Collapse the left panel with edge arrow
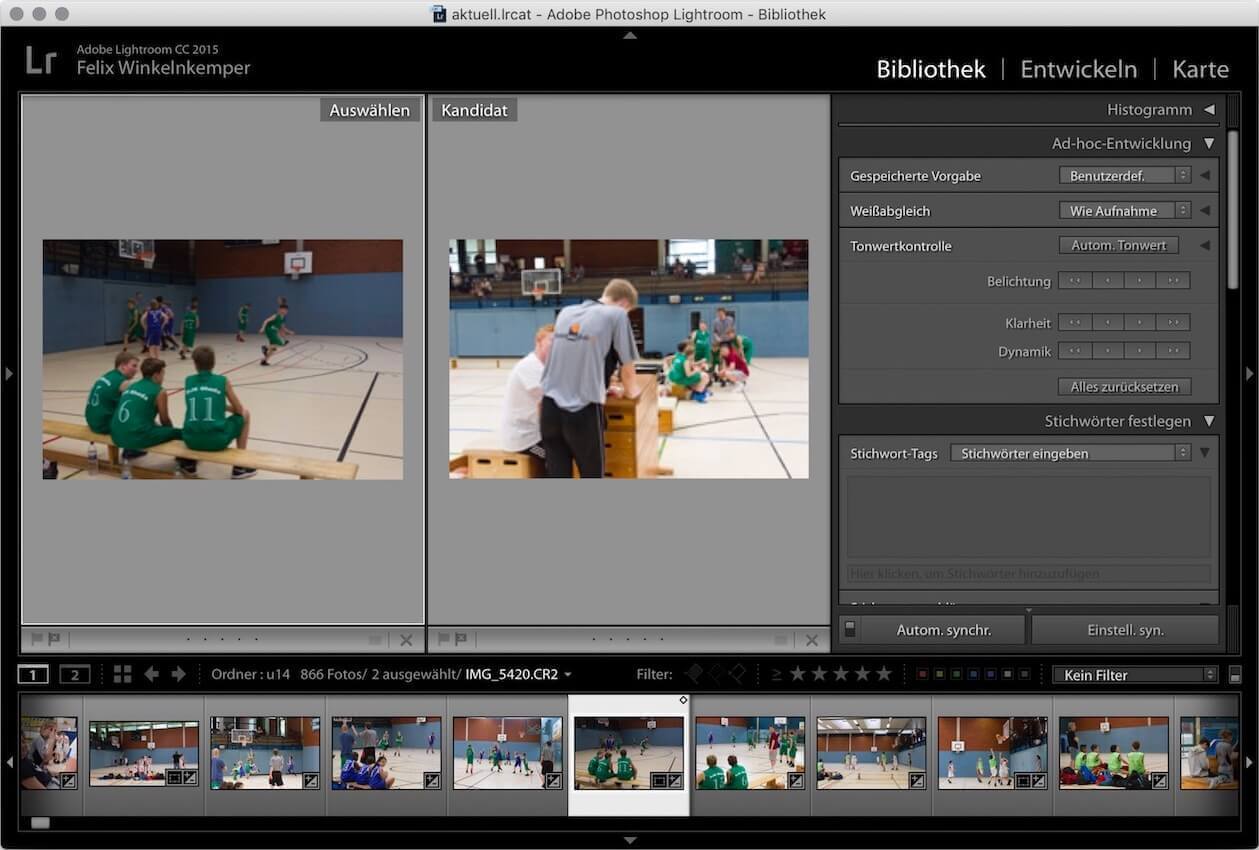This screenshot has width=1259, height=850. coord(9,374)
